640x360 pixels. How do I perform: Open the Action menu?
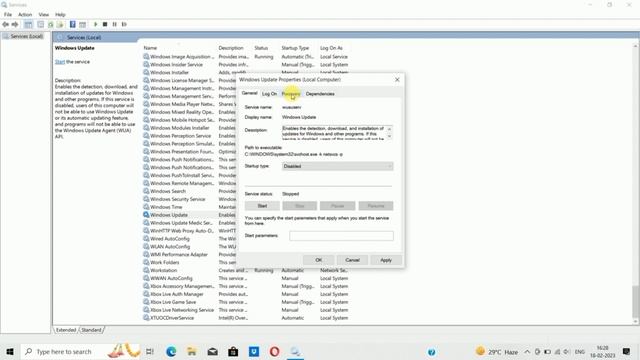tap(25, 14)
